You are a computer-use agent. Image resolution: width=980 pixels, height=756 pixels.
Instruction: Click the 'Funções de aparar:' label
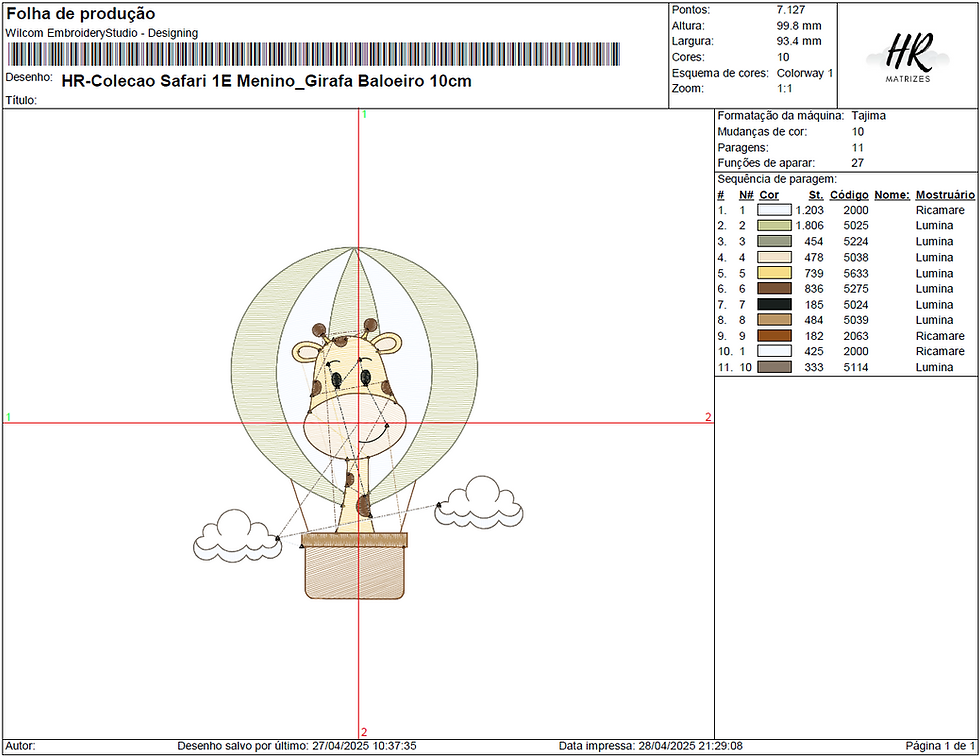tap(766, 163)
